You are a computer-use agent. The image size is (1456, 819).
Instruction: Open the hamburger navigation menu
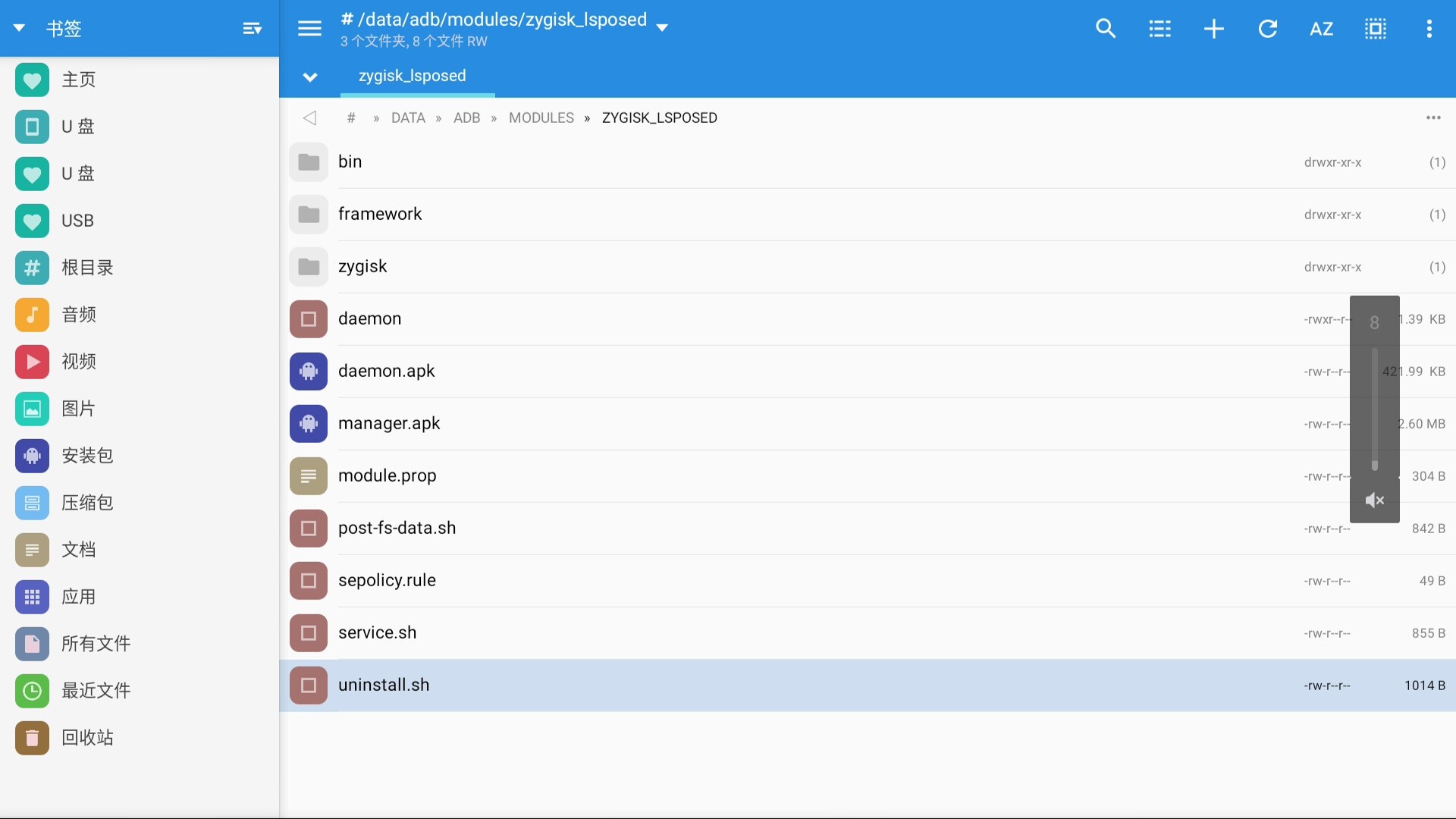click(x=309, y=29)
